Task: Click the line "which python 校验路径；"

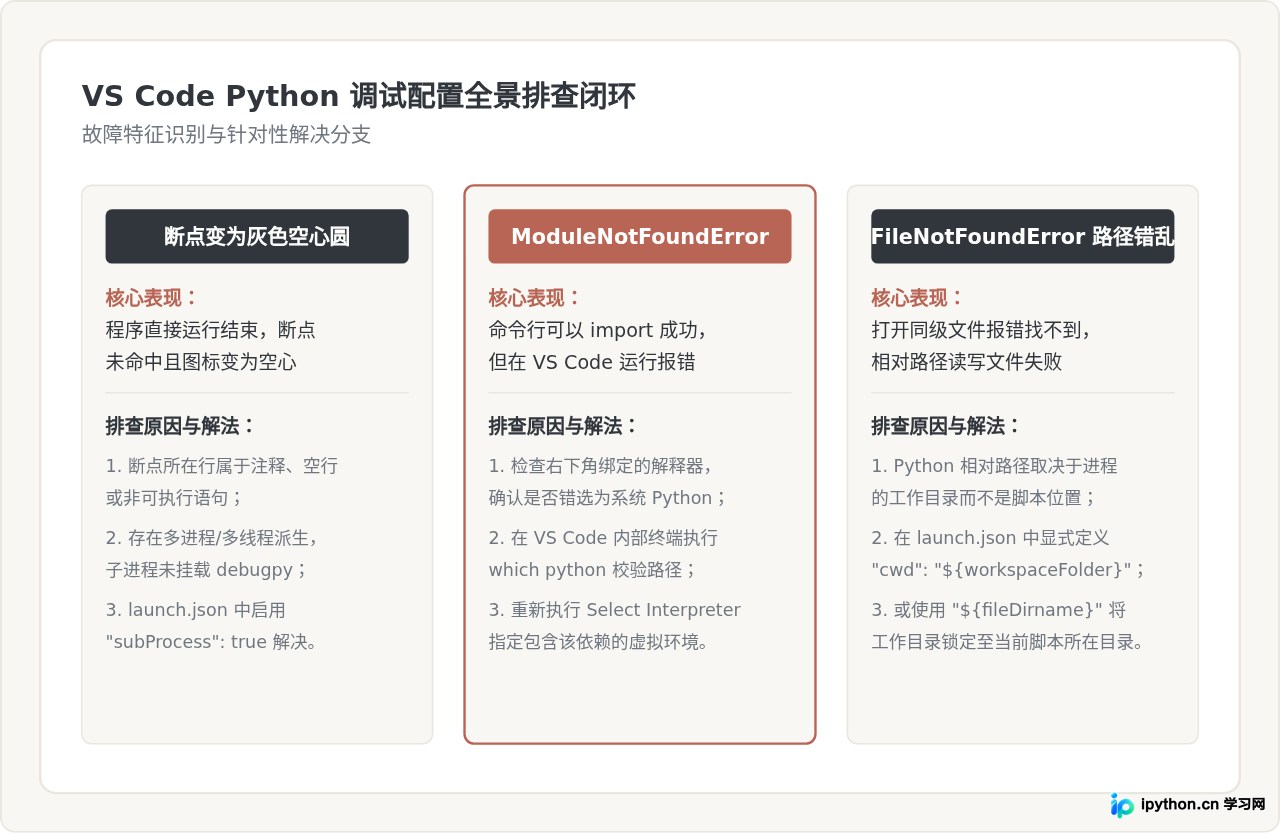Action: 592,570
